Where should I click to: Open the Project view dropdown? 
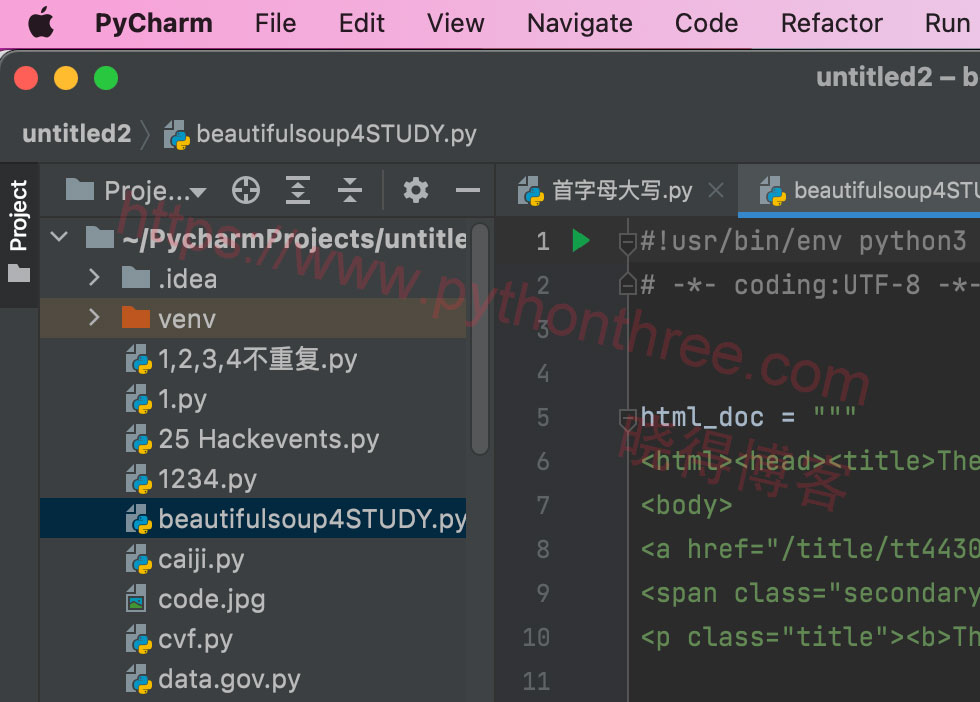pyautogui.click(x=136, y=191)
